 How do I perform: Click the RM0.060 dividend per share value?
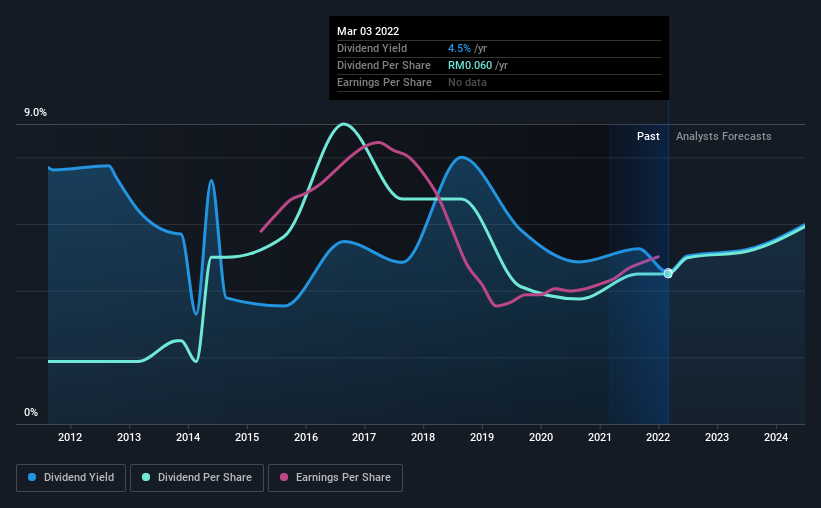point(470,65)
